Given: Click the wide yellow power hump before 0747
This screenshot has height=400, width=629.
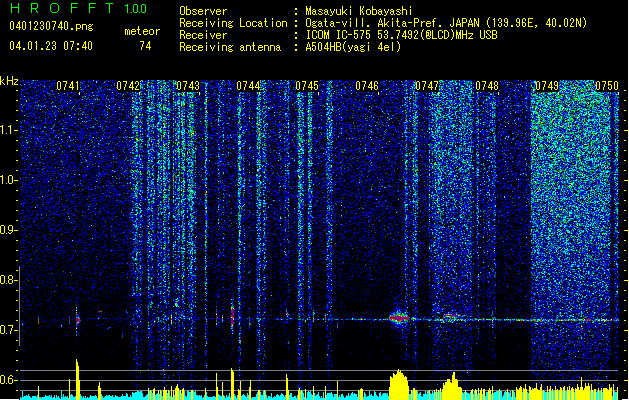Looking at the screenshot, I should (x=399, y=384).
